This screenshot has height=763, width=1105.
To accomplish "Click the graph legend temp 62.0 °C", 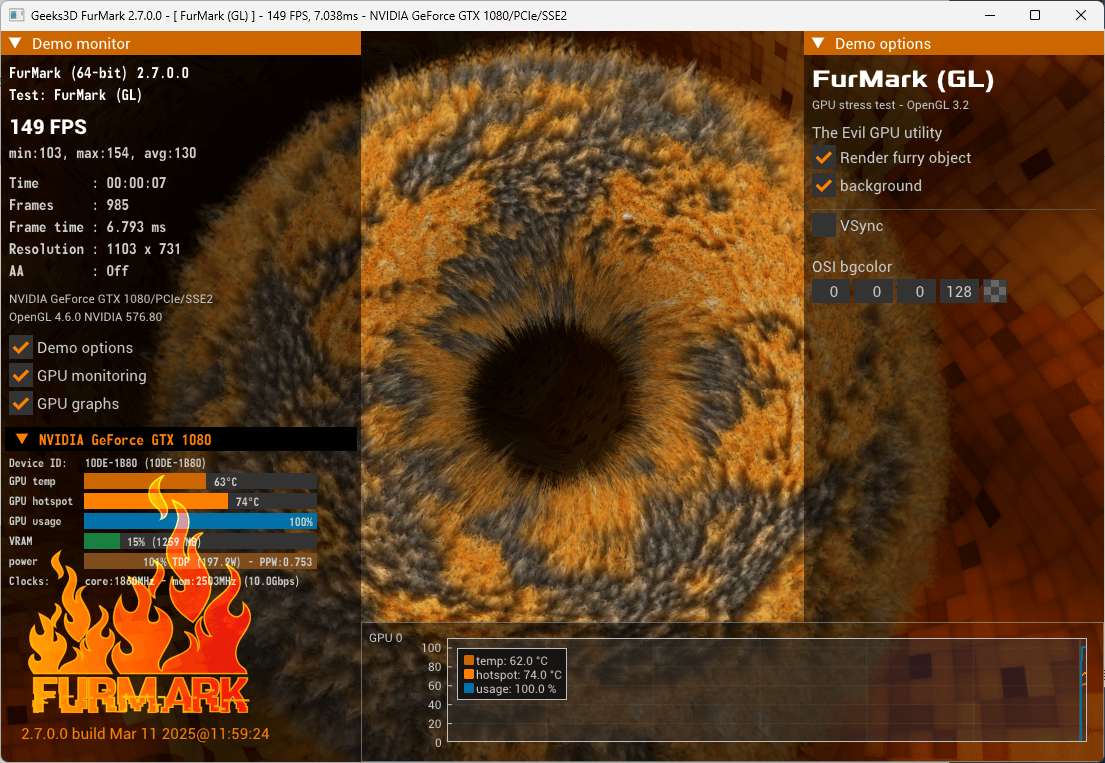I will pyautogui.click(x=506, y=661).
